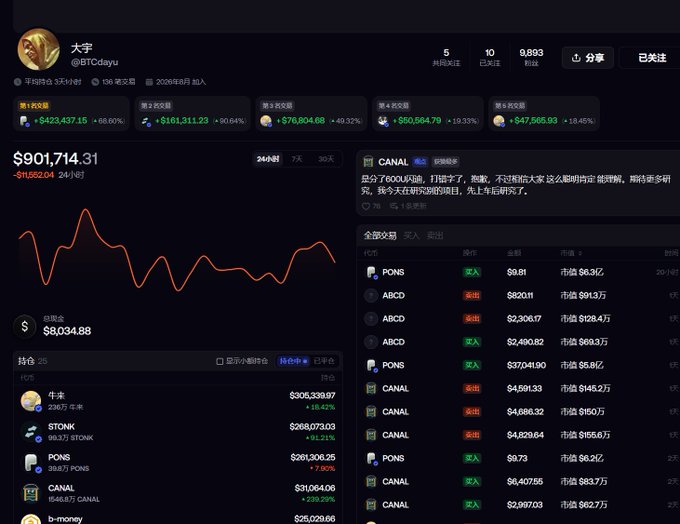This screenshot has width=680, height=524.
Task: Open third trade card +$76,804.68
Action: (x=311, y=114)
